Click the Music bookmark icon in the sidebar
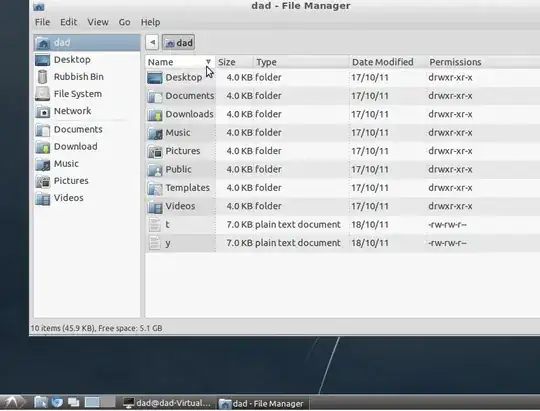The height and width of the screenshot is (411, 540). coord(43,164)
